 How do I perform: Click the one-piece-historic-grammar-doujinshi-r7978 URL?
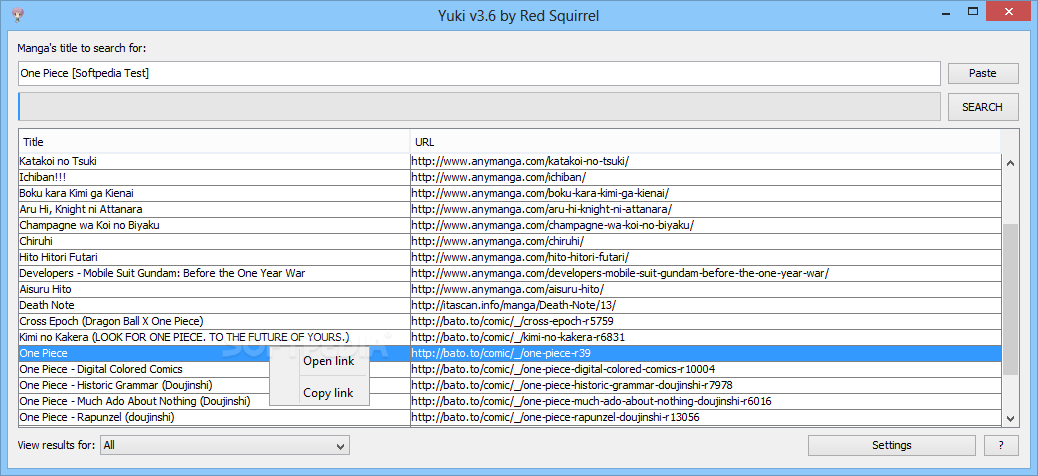click(571, 385)
